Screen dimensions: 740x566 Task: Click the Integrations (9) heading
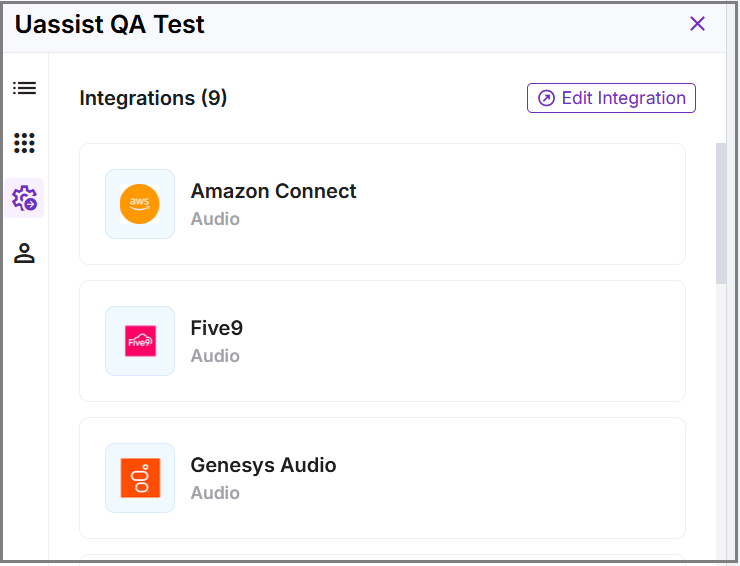coord(153,98)
